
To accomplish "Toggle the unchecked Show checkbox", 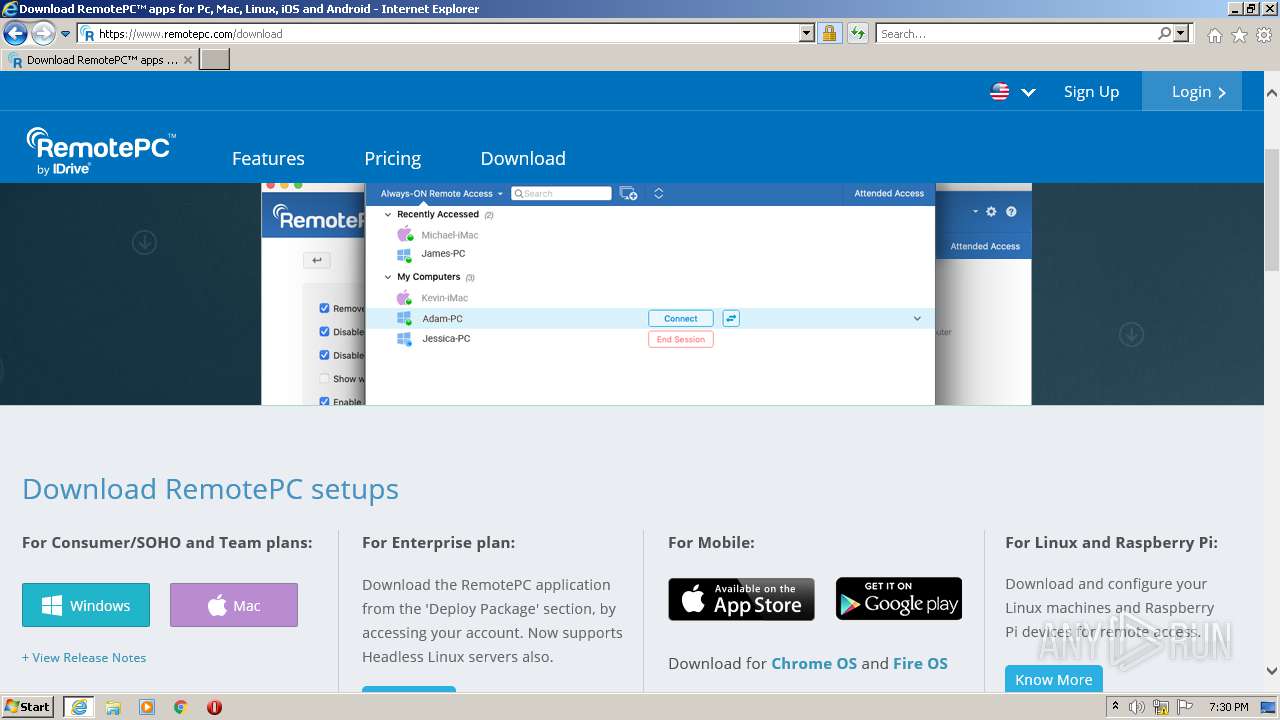I will (324, 379).
